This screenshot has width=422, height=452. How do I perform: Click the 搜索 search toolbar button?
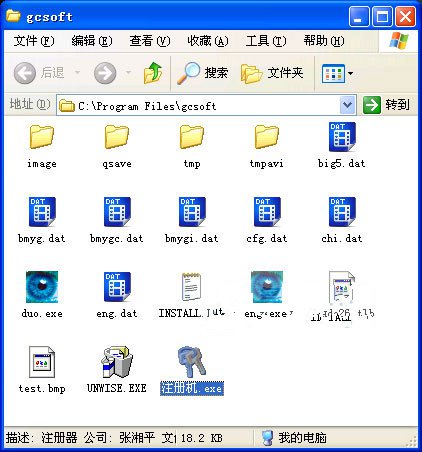203,73
